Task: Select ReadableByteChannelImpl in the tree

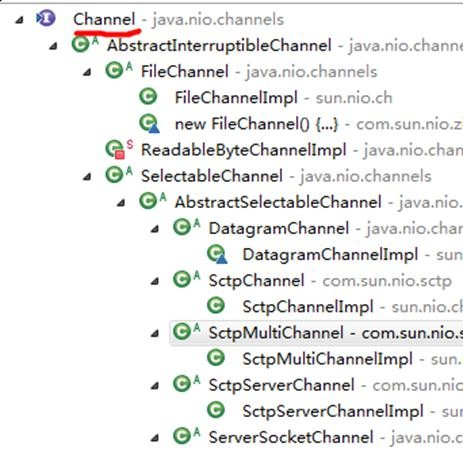Action: coord(244,150)
